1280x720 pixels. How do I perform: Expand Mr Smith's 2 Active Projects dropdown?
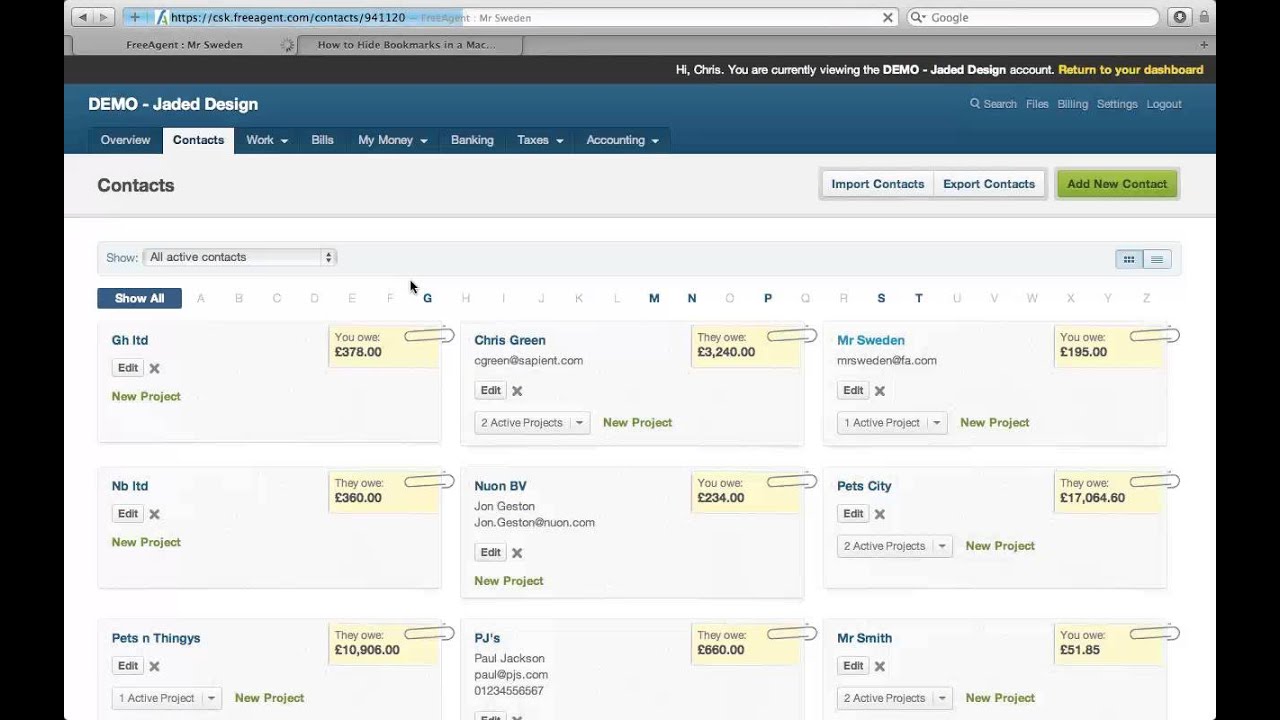click(x=895, y=698)
